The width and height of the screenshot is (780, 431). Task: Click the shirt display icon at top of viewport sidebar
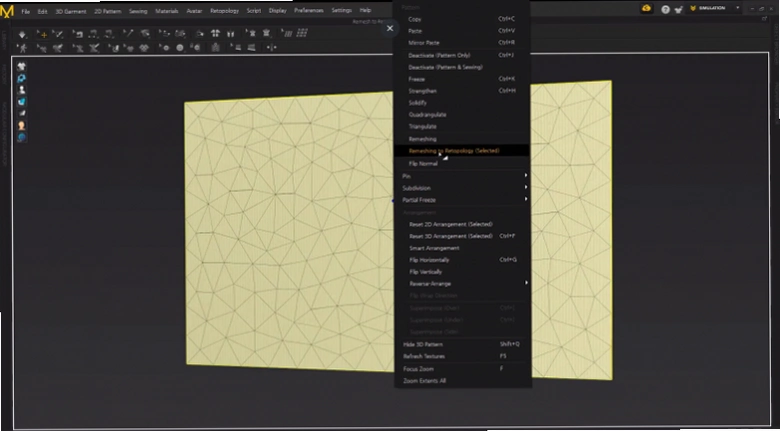[x=21, y=66]
